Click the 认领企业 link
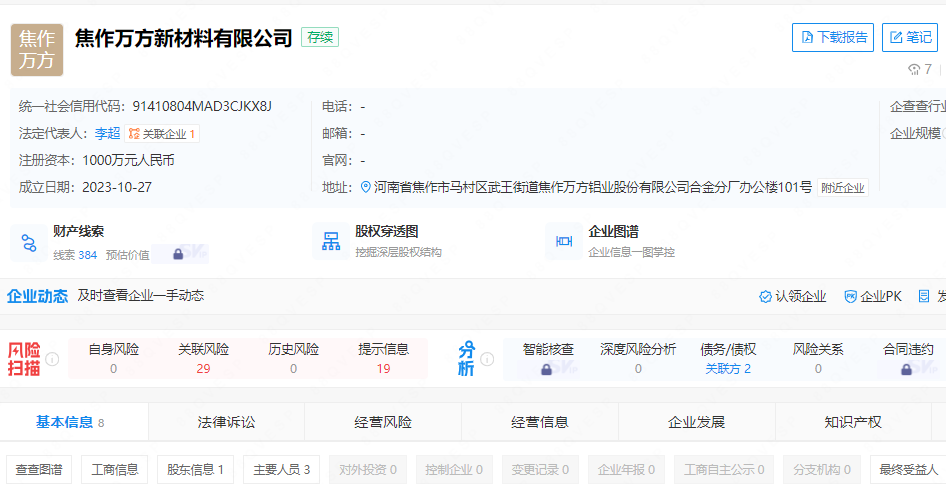The height and width of the screenshot is (484, 946). 800,296
